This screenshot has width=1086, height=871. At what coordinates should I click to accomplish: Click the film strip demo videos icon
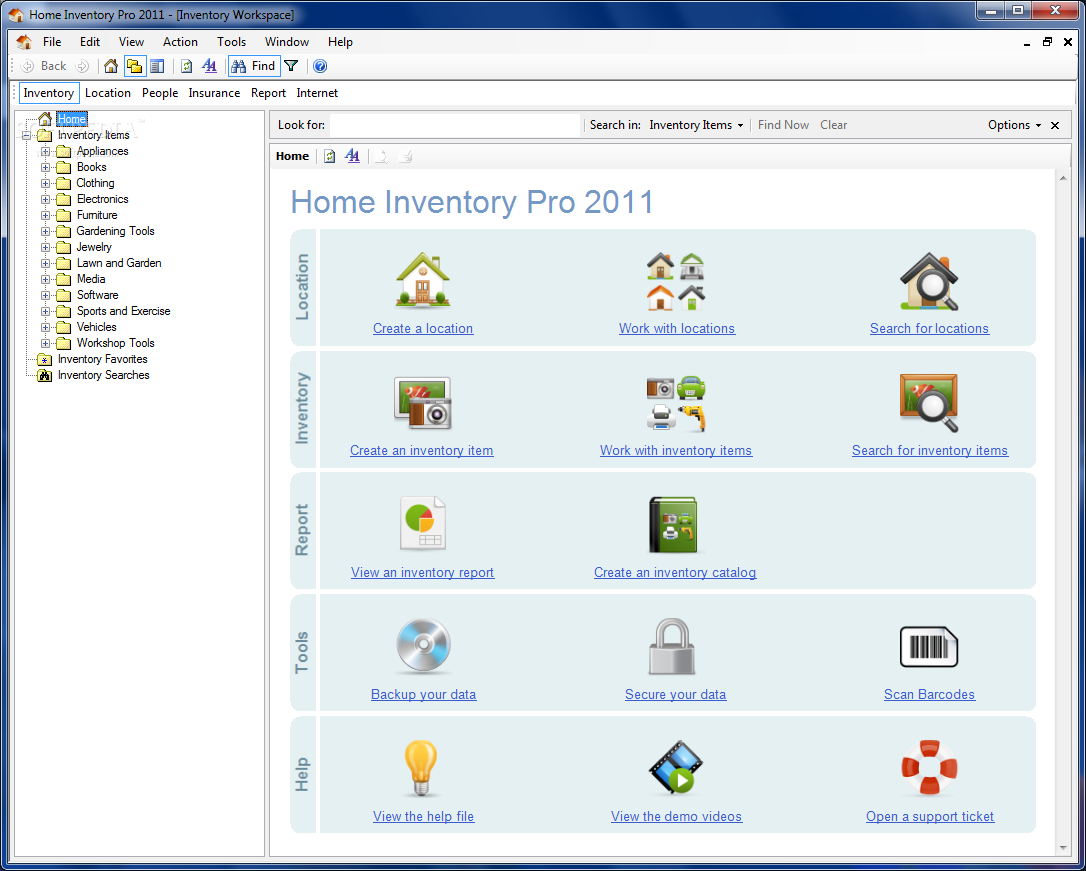coord(676,768)
